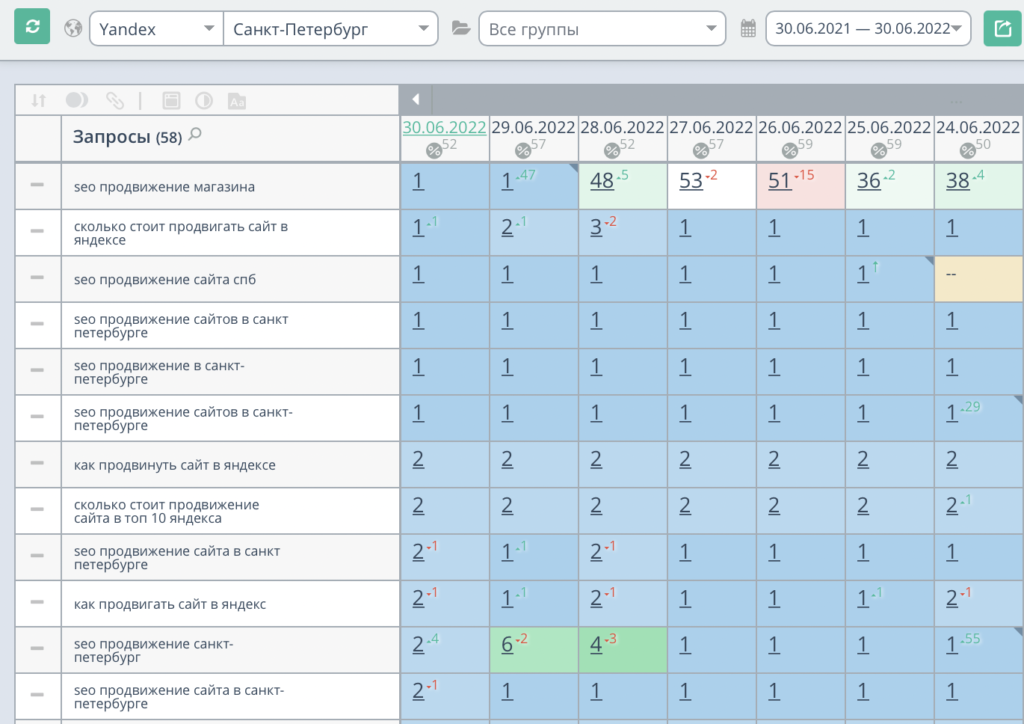Viewport: 1024px width, 724px height.
Task: Click the green refresh button
Action: click(32, 27)
